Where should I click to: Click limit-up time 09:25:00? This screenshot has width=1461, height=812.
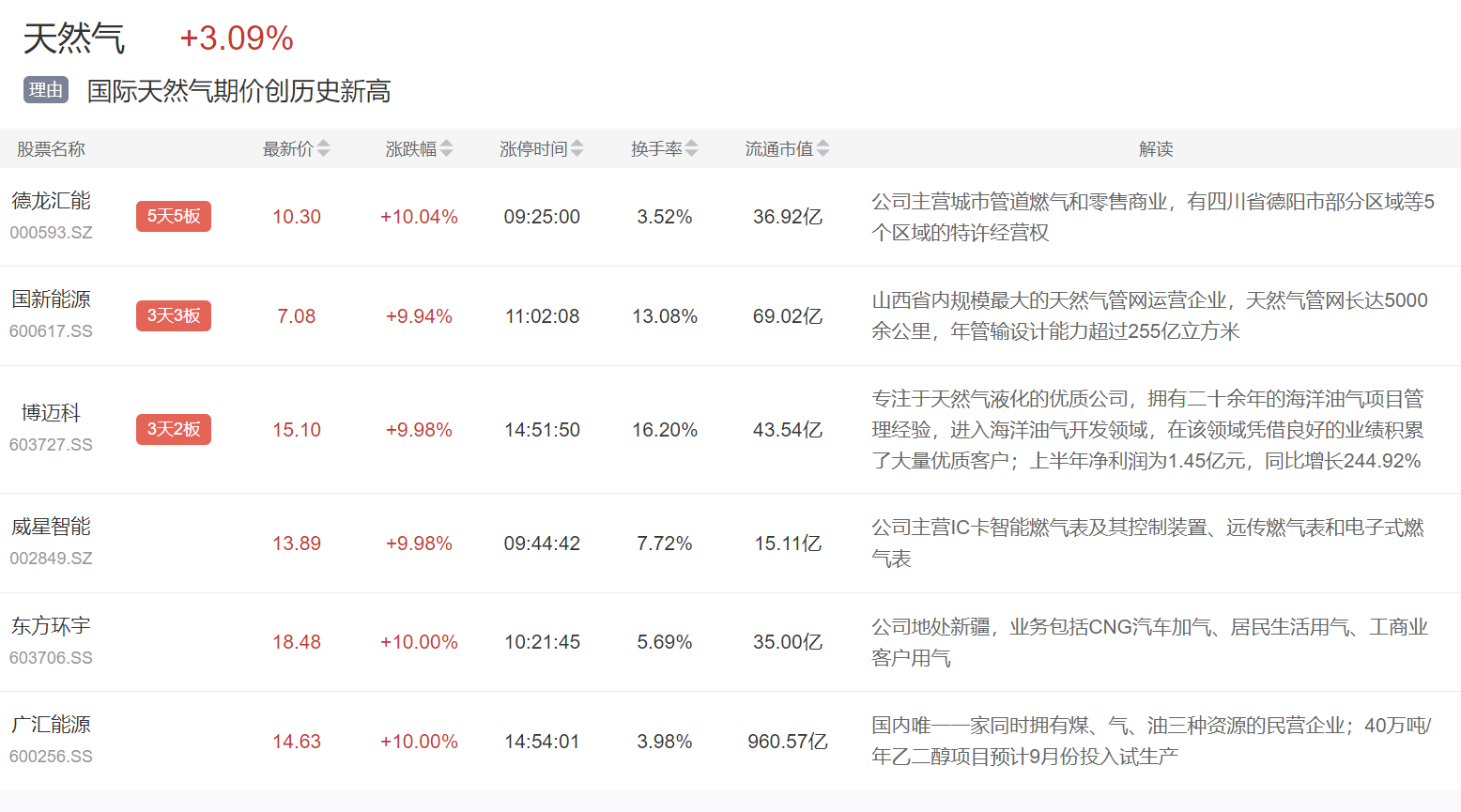542,217
